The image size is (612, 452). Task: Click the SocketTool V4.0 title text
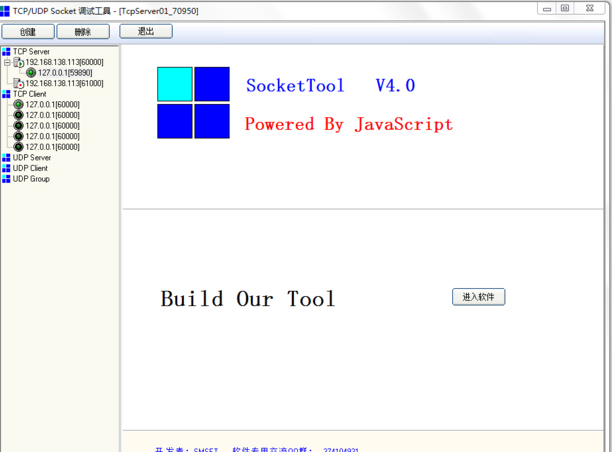coord(331,85)
